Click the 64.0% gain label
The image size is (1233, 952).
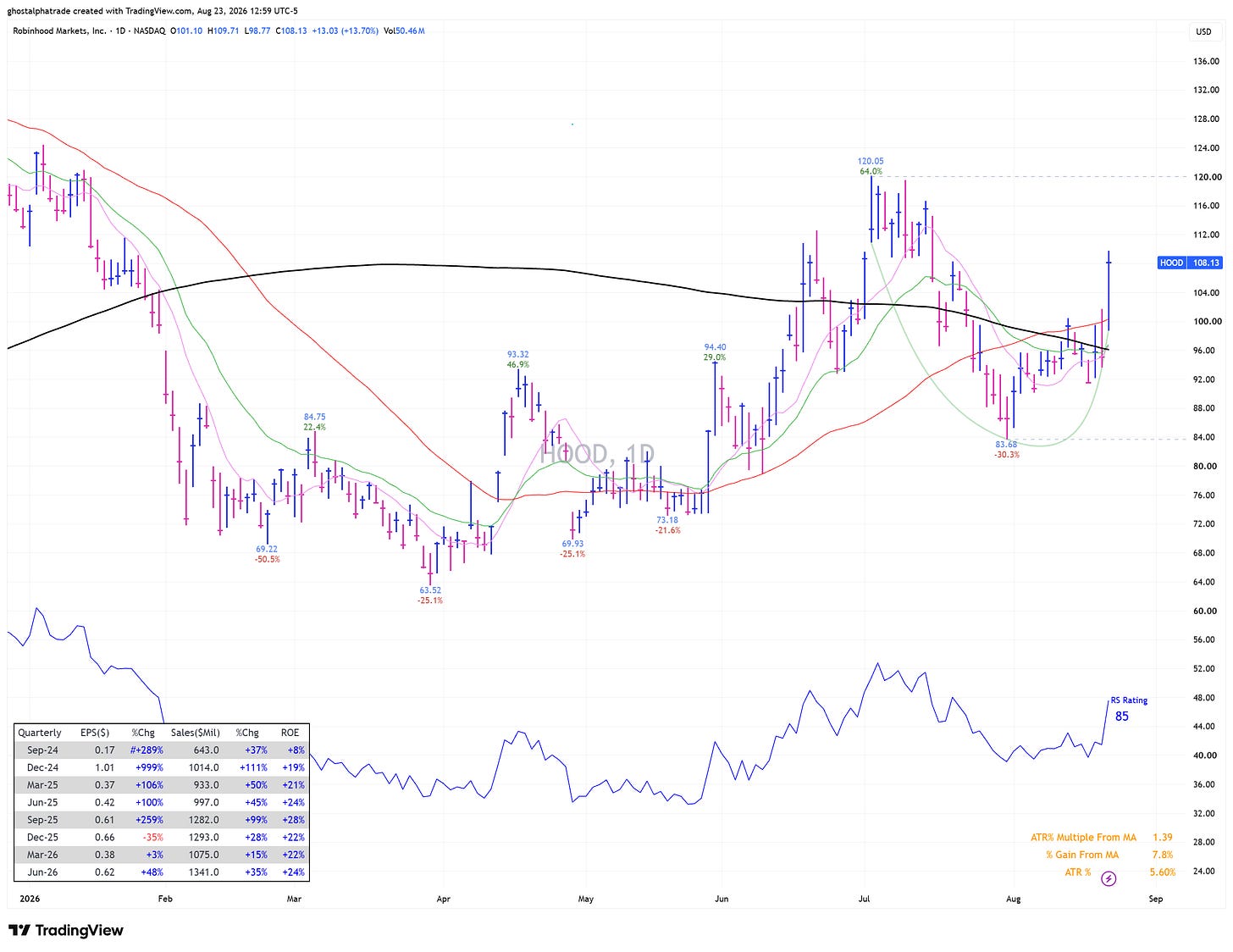point(871,171)
